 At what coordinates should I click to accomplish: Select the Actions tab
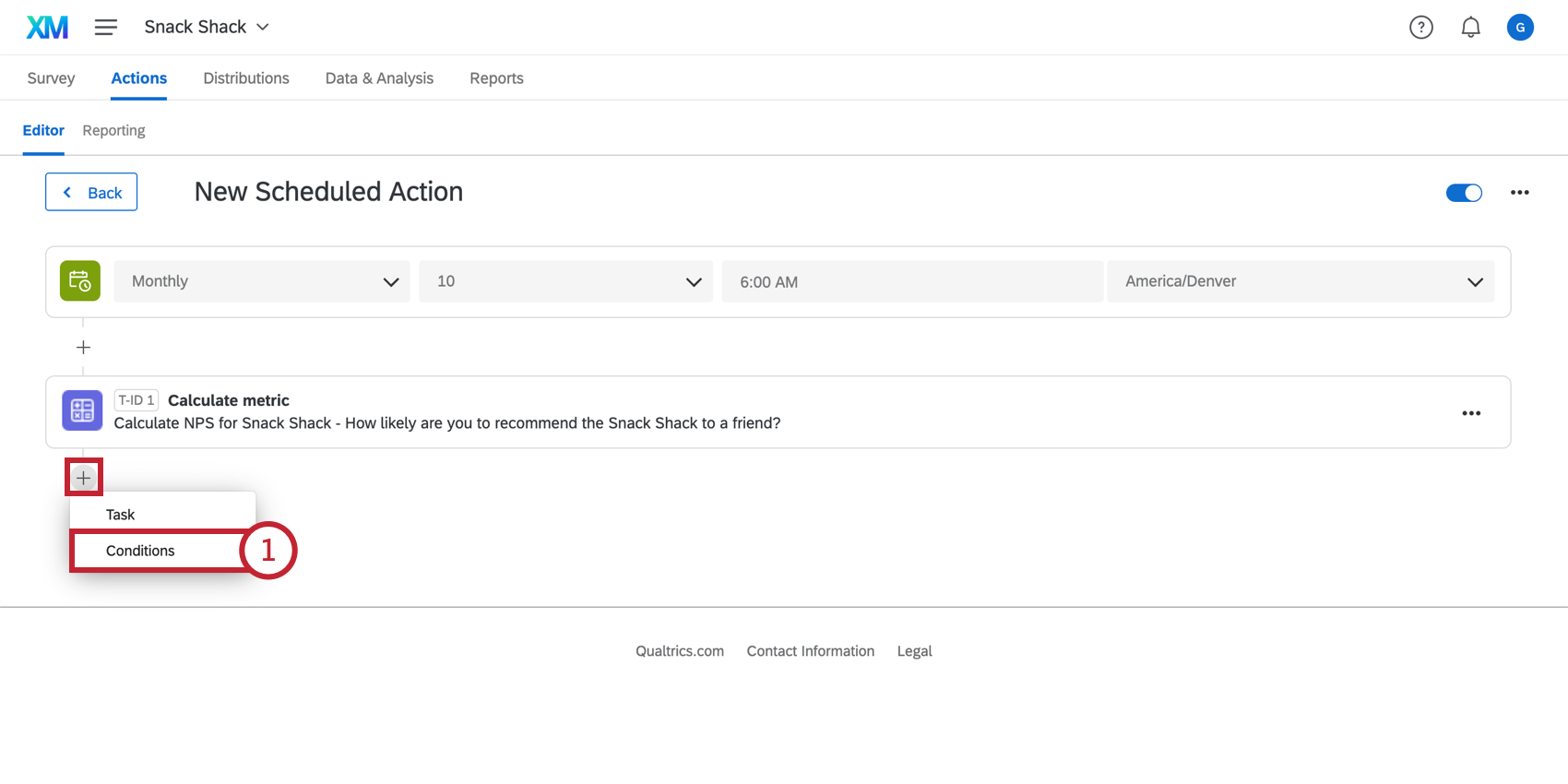(139, 78)
